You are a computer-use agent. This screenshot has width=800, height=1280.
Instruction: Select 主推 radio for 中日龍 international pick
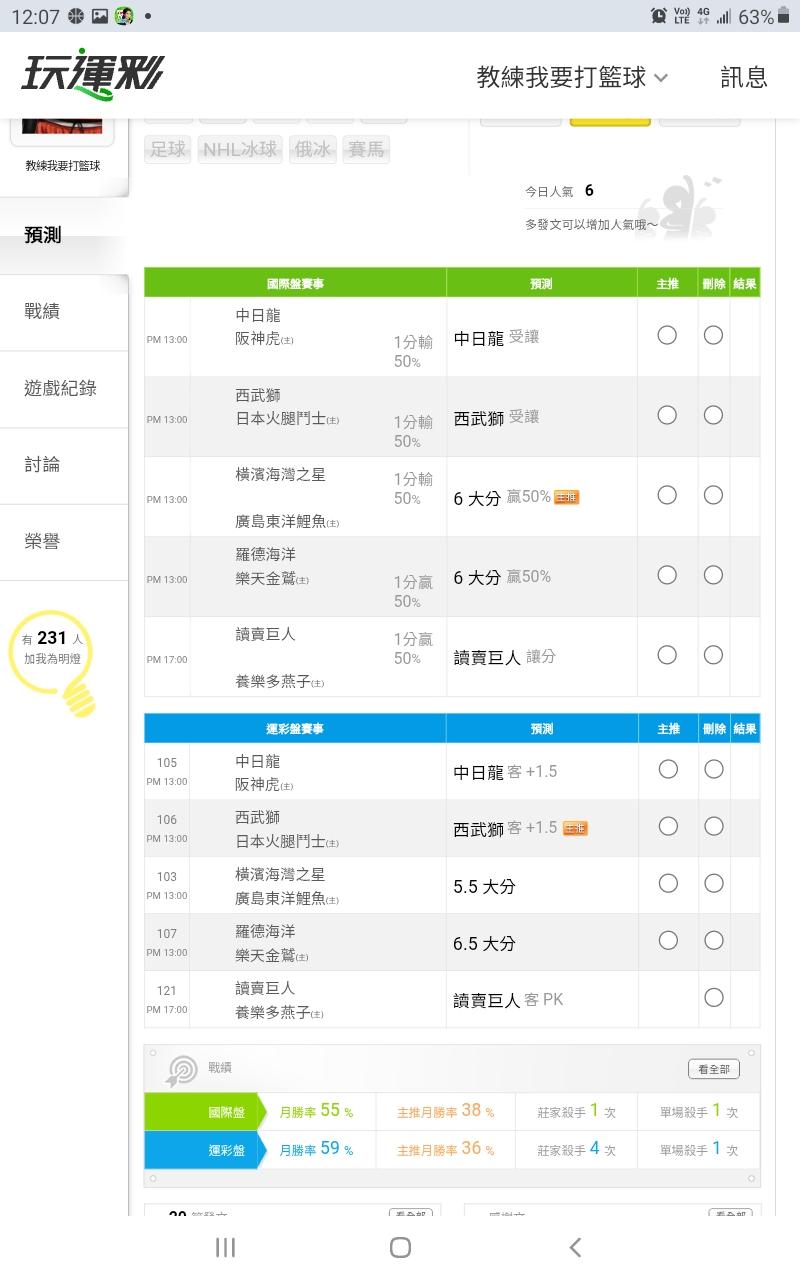pos(667,335)
